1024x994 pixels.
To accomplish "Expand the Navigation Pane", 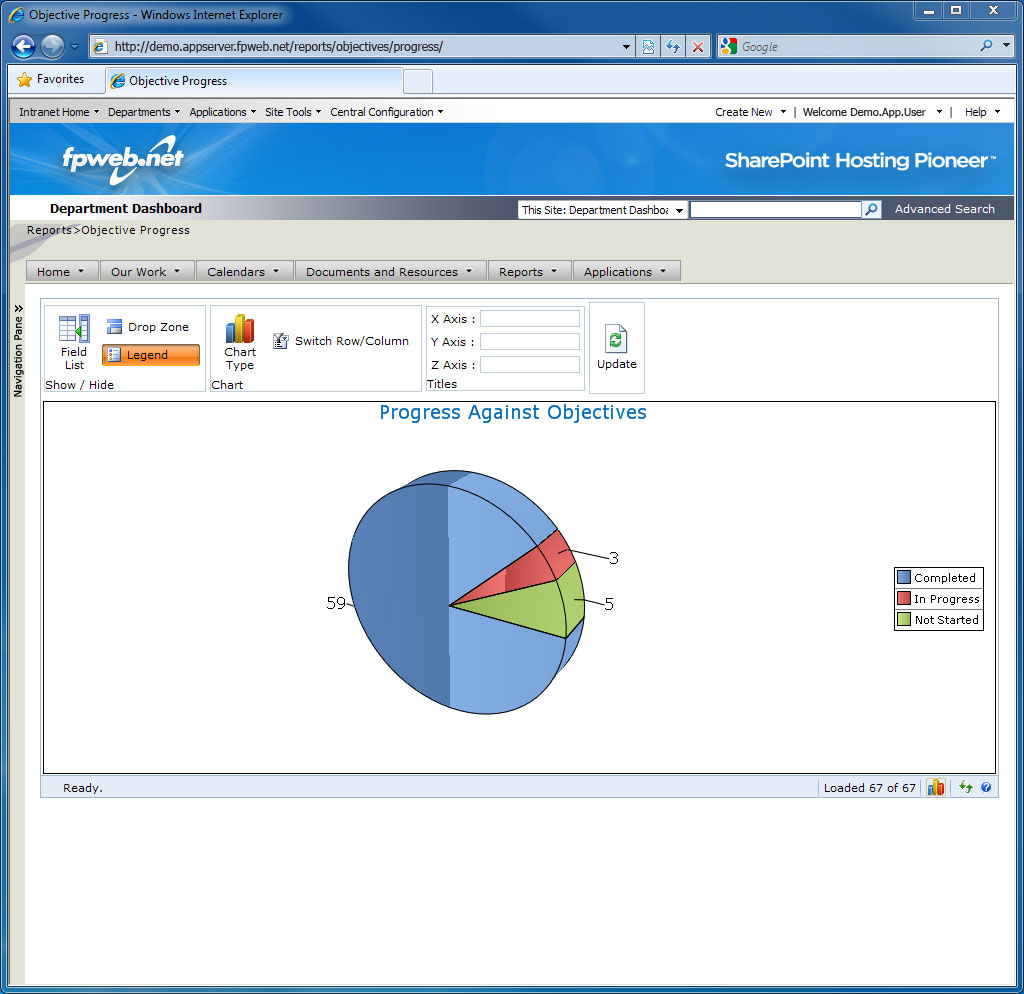I will pyautogui.click(x=18, y=350).
